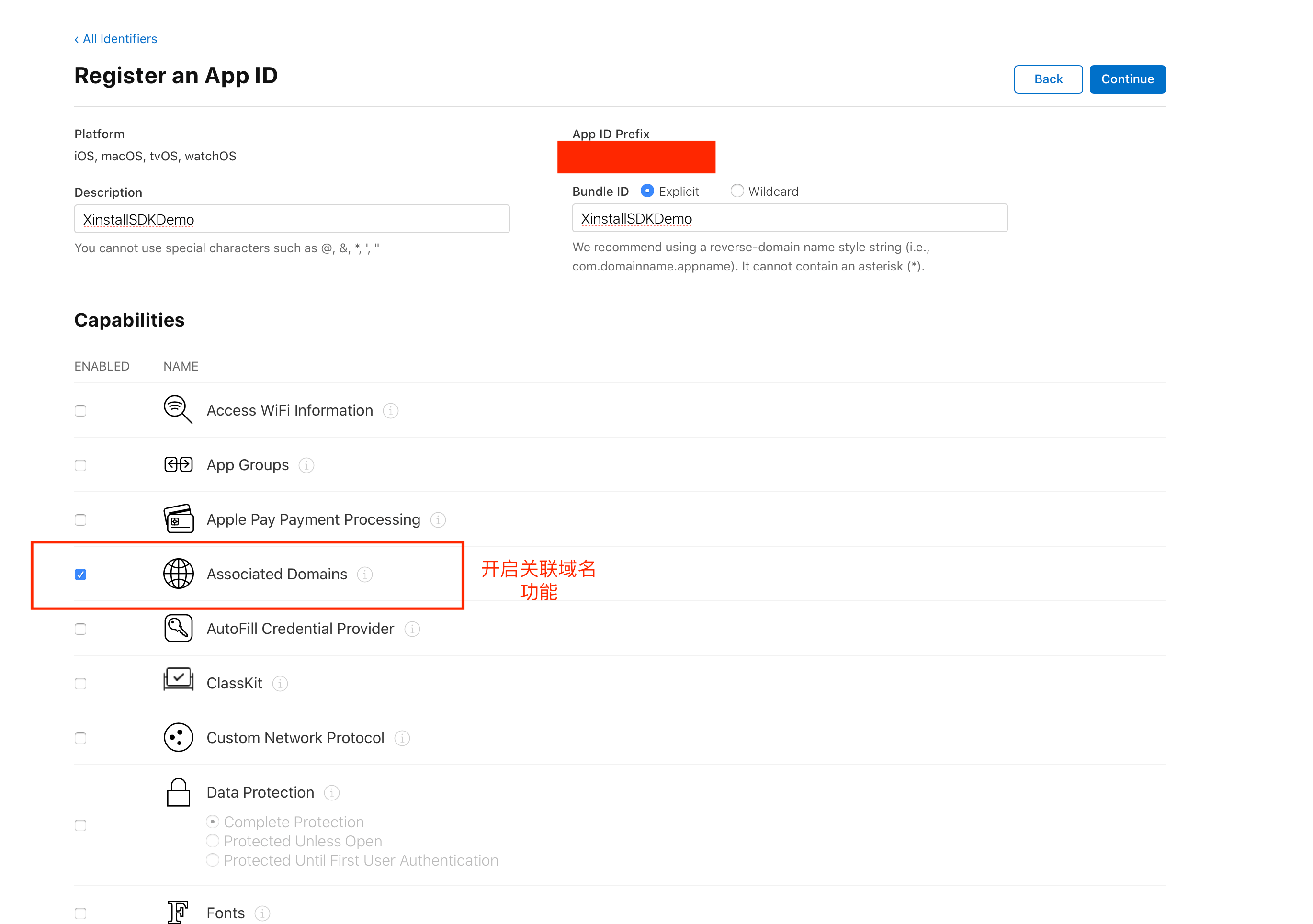The height and width of the screenshot is (924, 1313).
Task: Enable the Access WiFi Information checkbox
Action: pos(80,410)
